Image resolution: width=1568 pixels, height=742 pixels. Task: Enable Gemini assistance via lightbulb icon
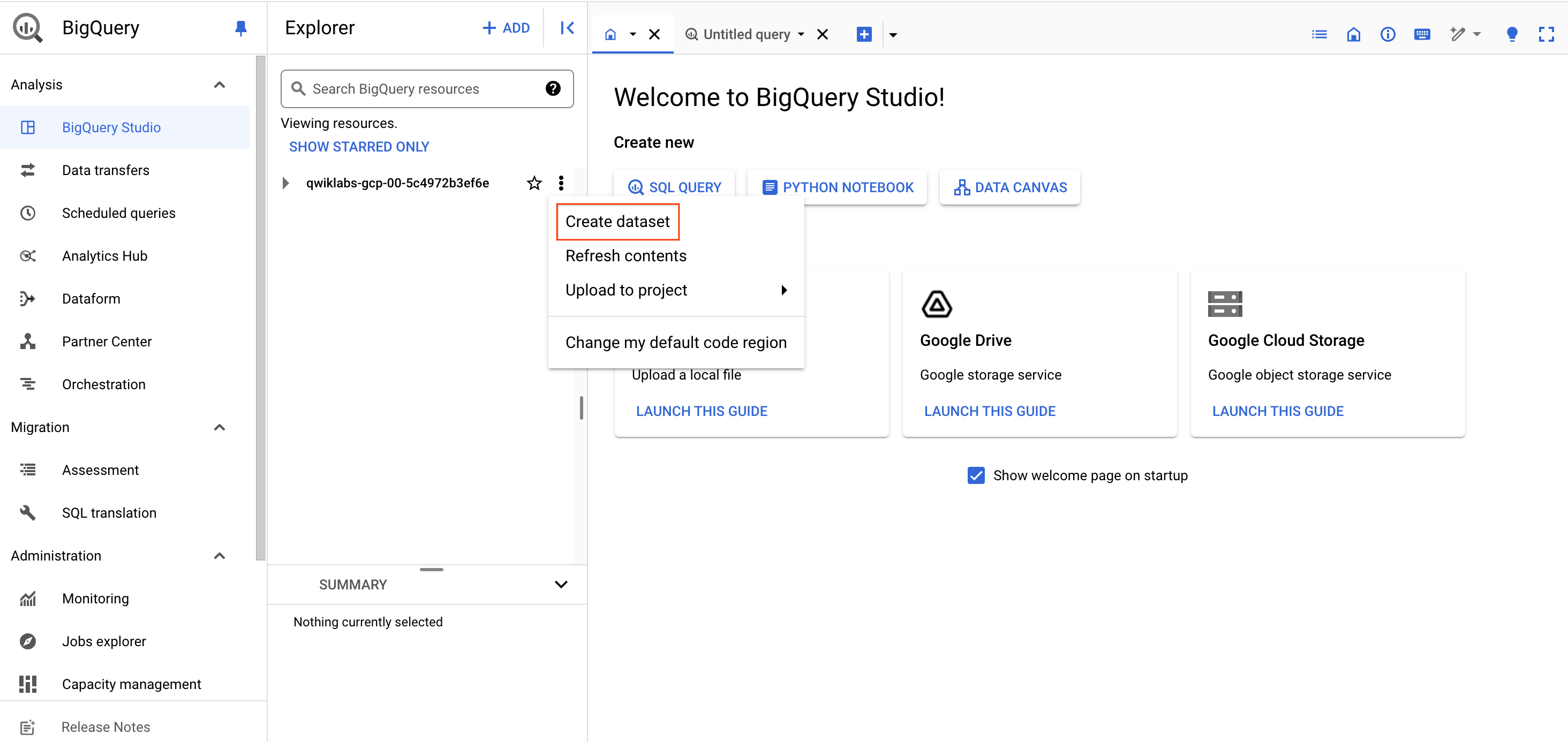1512,34
